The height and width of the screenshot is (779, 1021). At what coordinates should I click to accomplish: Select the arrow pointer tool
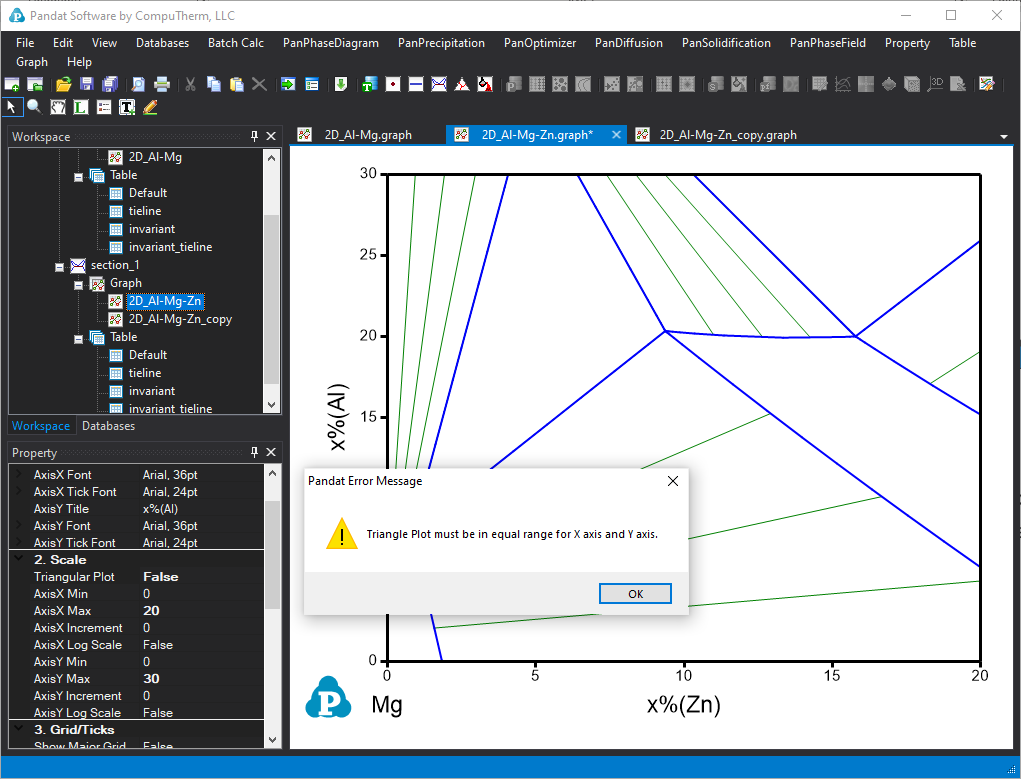pyautogui.click(x=12, y=107)
